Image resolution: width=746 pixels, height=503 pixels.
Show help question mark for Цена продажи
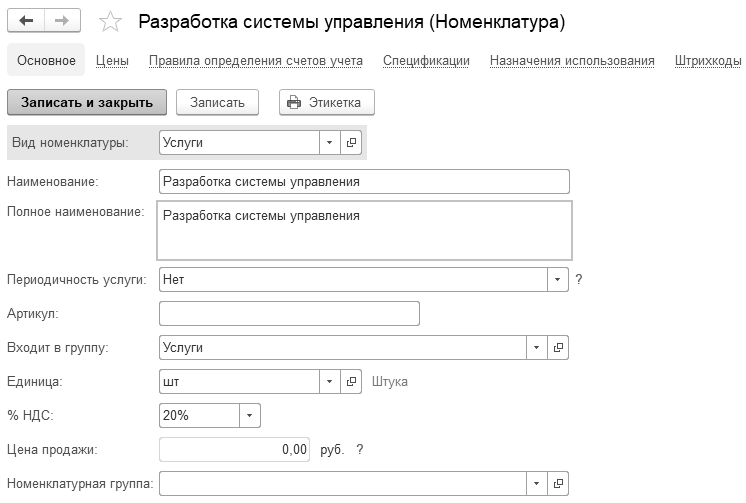359,449
